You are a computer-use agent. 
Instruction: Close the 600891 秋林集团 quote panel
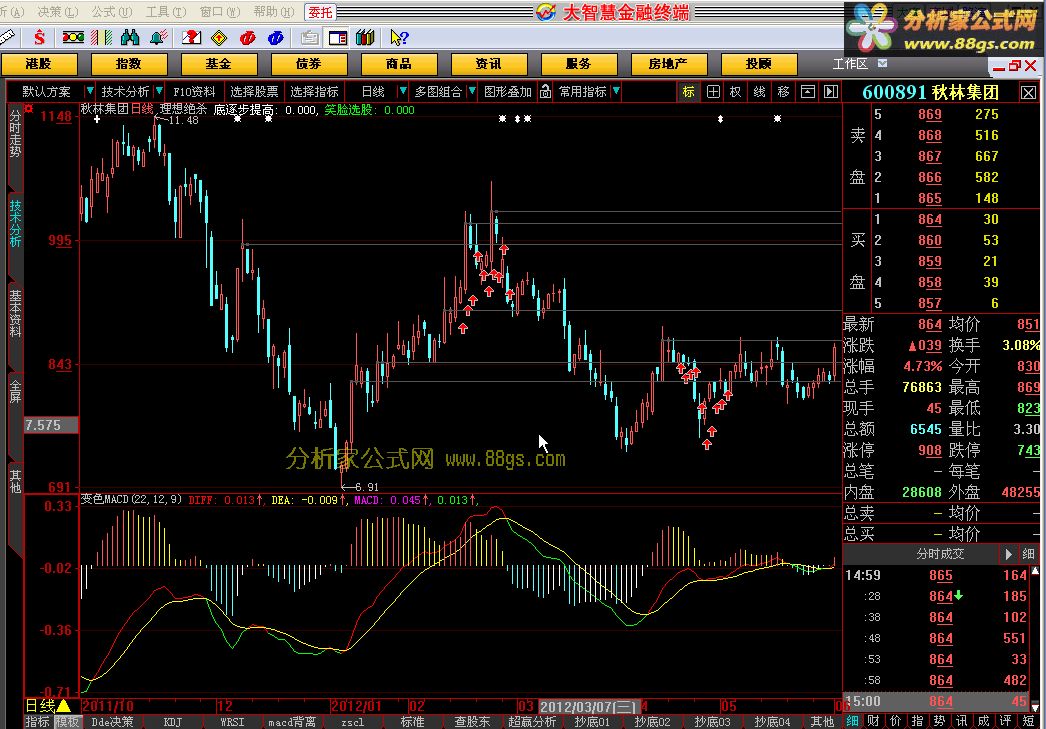pos(1029,93)
